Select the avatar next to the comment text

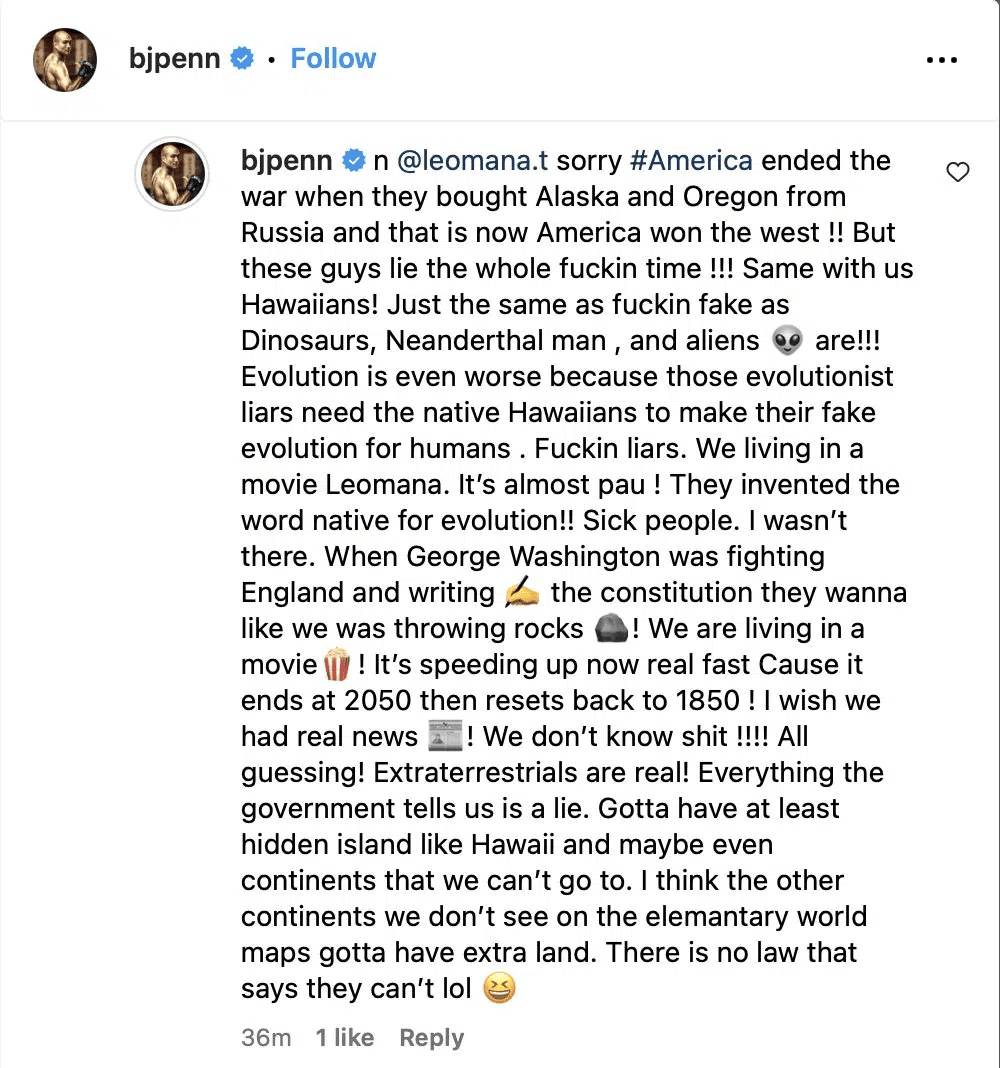click(171, 174)
